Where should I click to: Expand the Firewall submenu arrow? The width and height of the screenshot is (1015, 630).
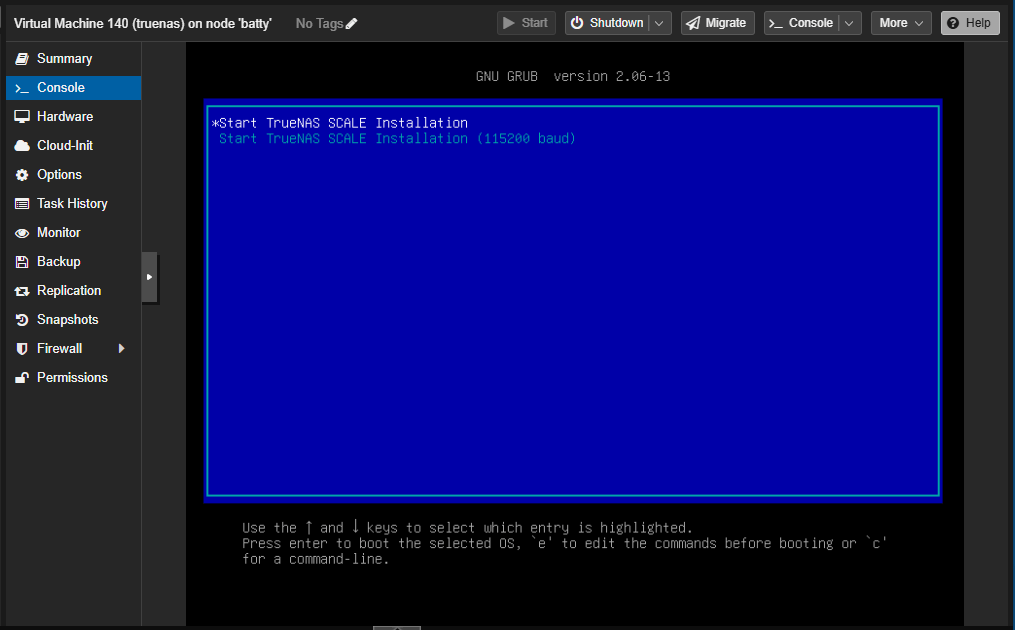tap(122, 349)
